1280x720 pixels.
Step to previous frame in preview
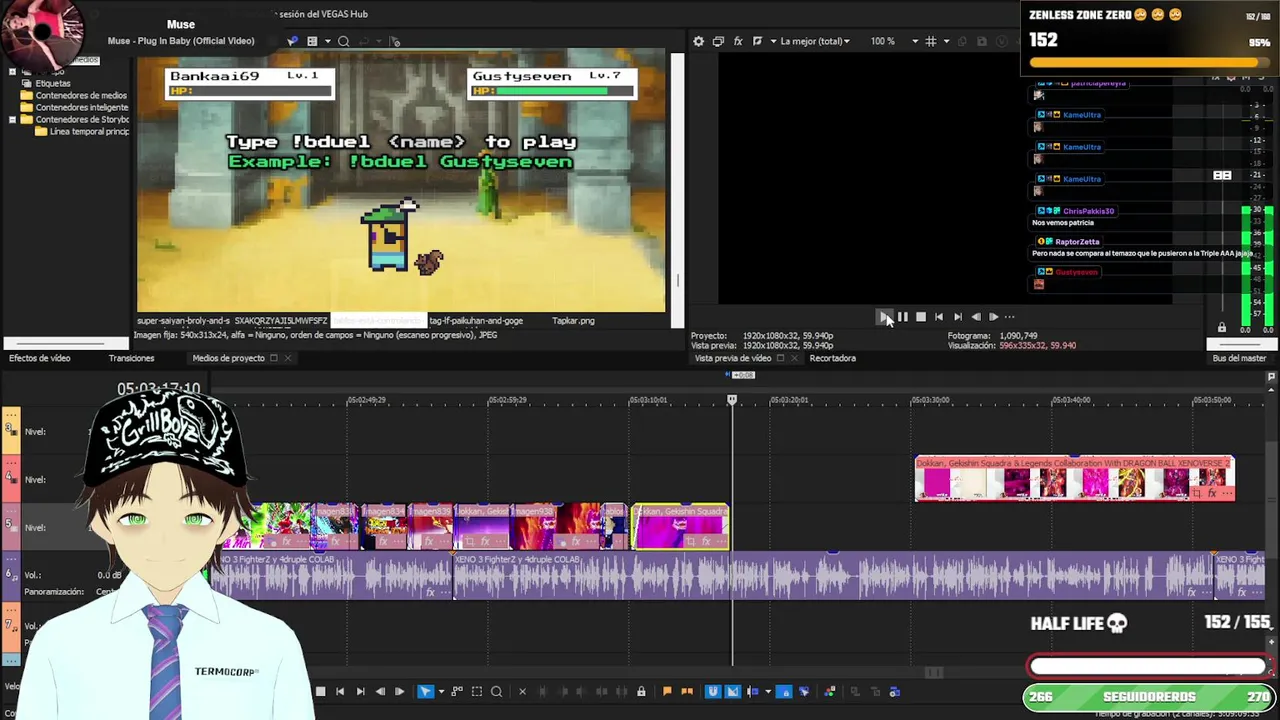tap(975, 317)
